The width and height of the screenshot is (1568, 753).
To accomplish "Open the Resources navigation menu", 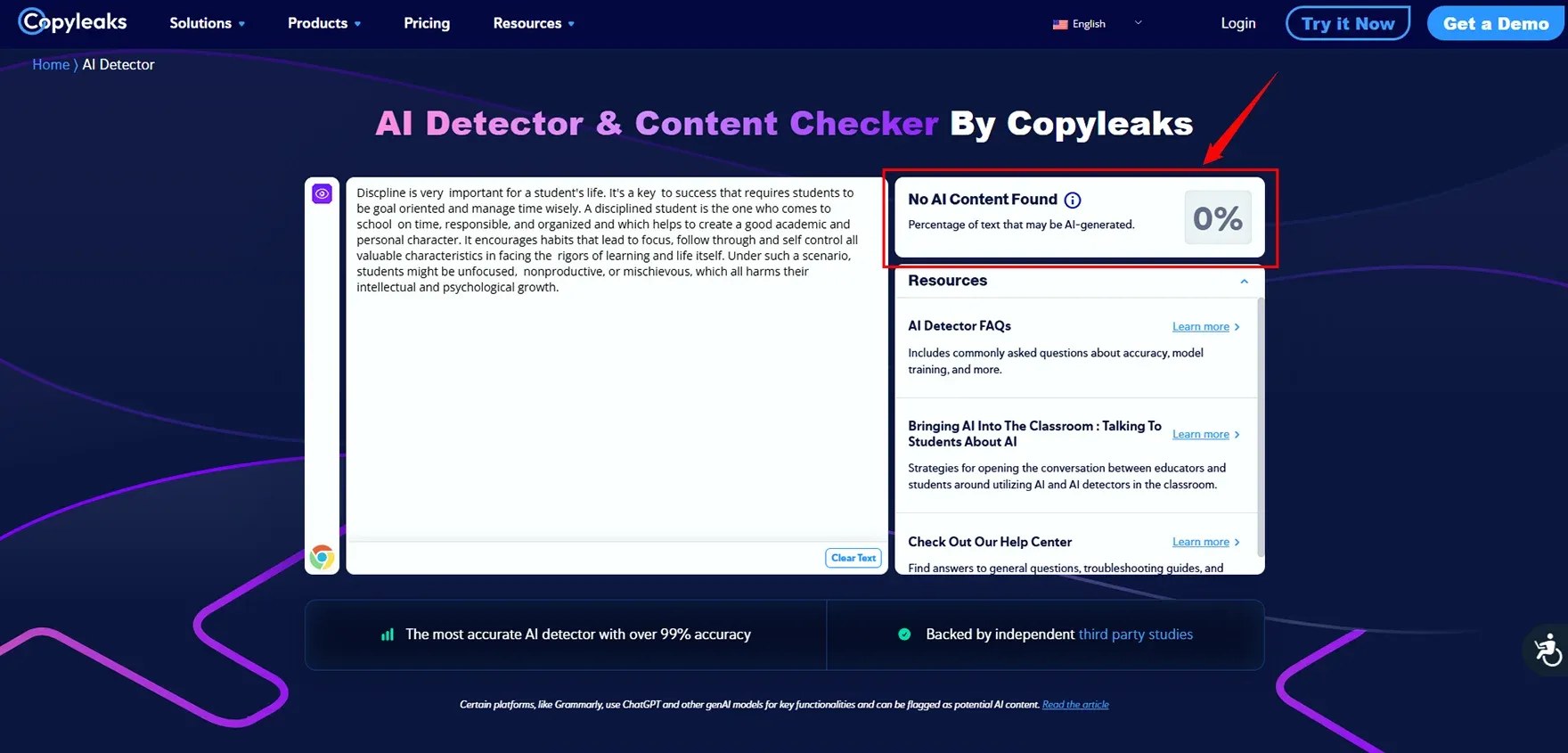I will [534, 23].
